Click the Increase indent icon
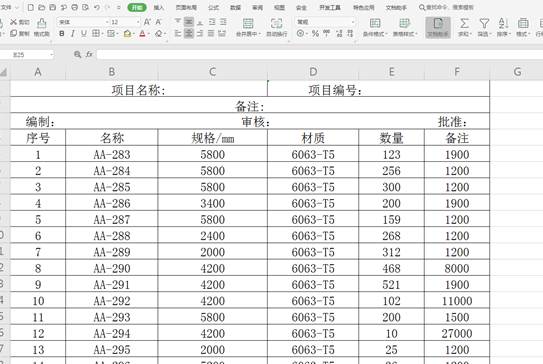Viewport: 543px width, 364px height. (x=223, y=22)
